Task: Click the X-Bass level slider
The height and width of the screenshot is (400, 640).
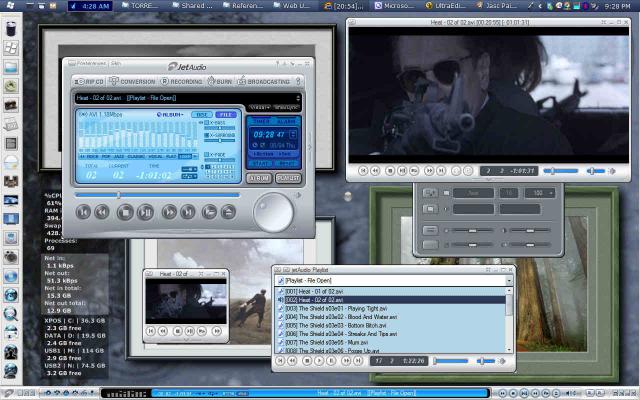Action: pos(220,128)
